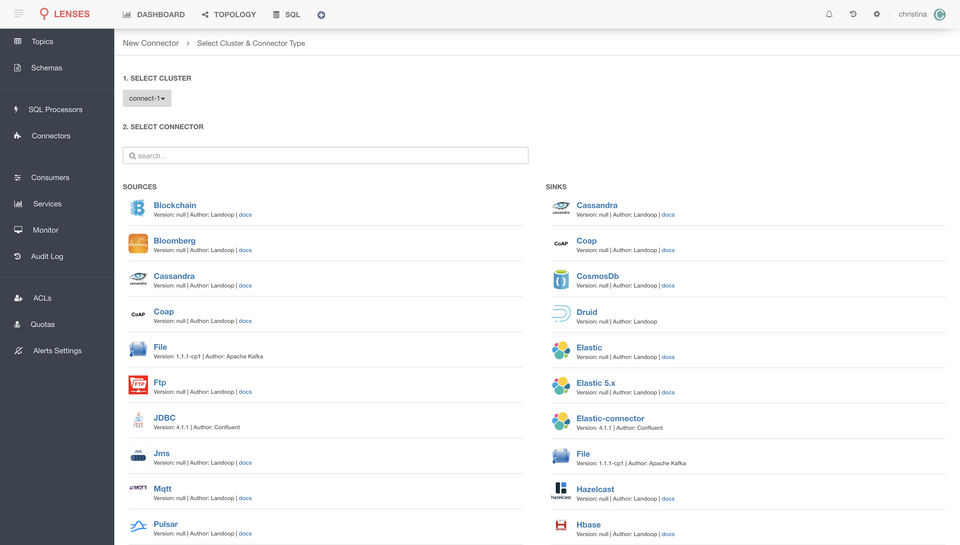Click the File sink icon
This screenshot has height=545, width=960.
[561, 456]
